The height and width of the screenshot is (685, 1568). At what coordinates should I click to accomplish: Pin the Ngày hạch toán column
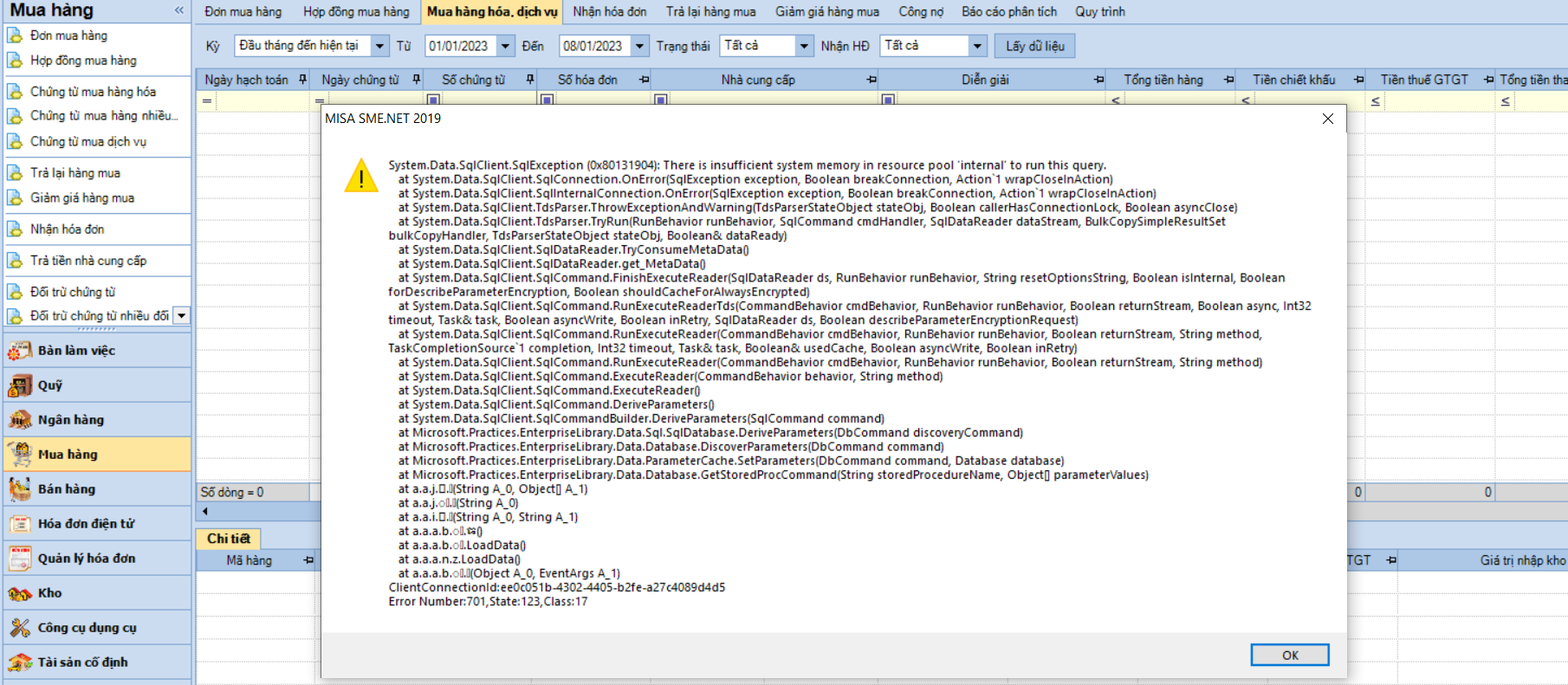[302, 80]
